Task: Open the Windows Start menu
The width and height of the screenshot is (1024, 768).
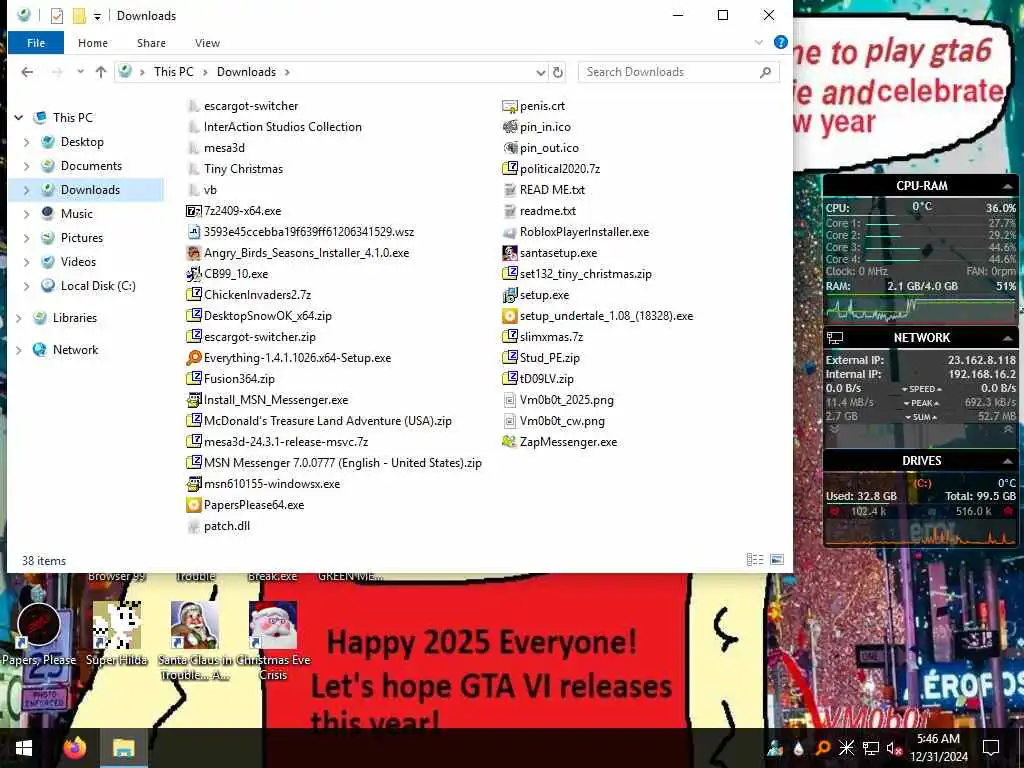Action: click(x=24, y=748)
